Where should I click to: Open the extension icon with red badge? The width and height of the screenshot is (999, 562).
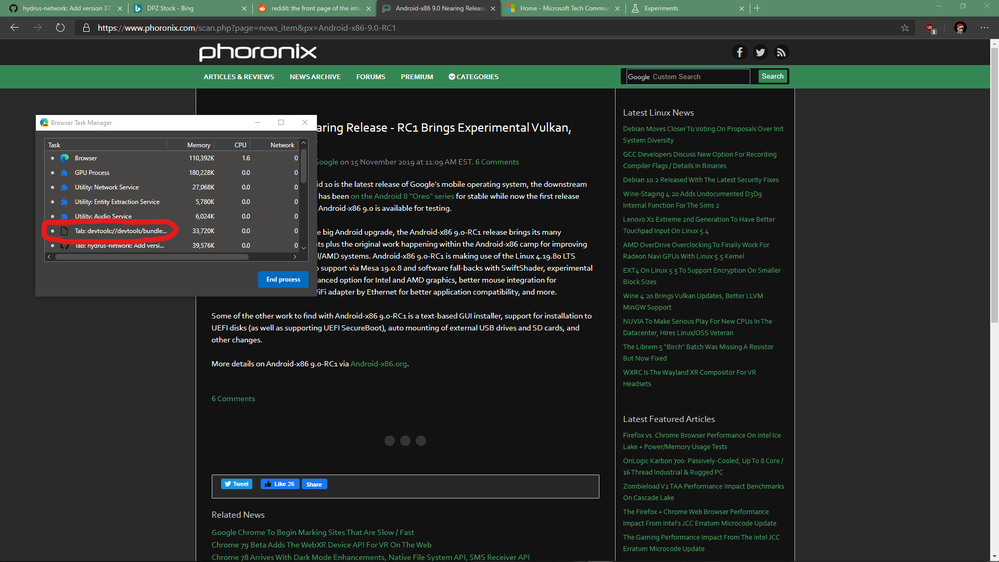931,28
